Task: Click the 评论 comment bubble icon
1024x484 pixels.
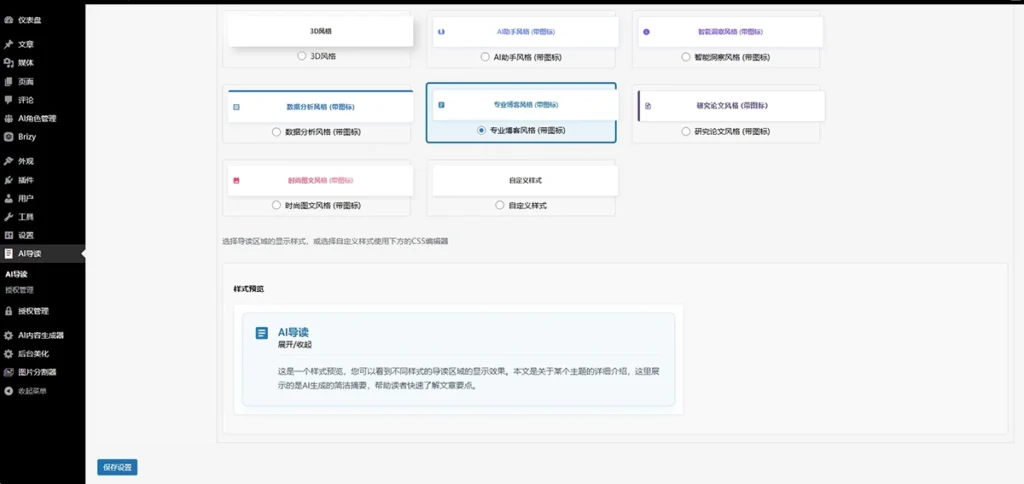Action: [x=9, y=99]
